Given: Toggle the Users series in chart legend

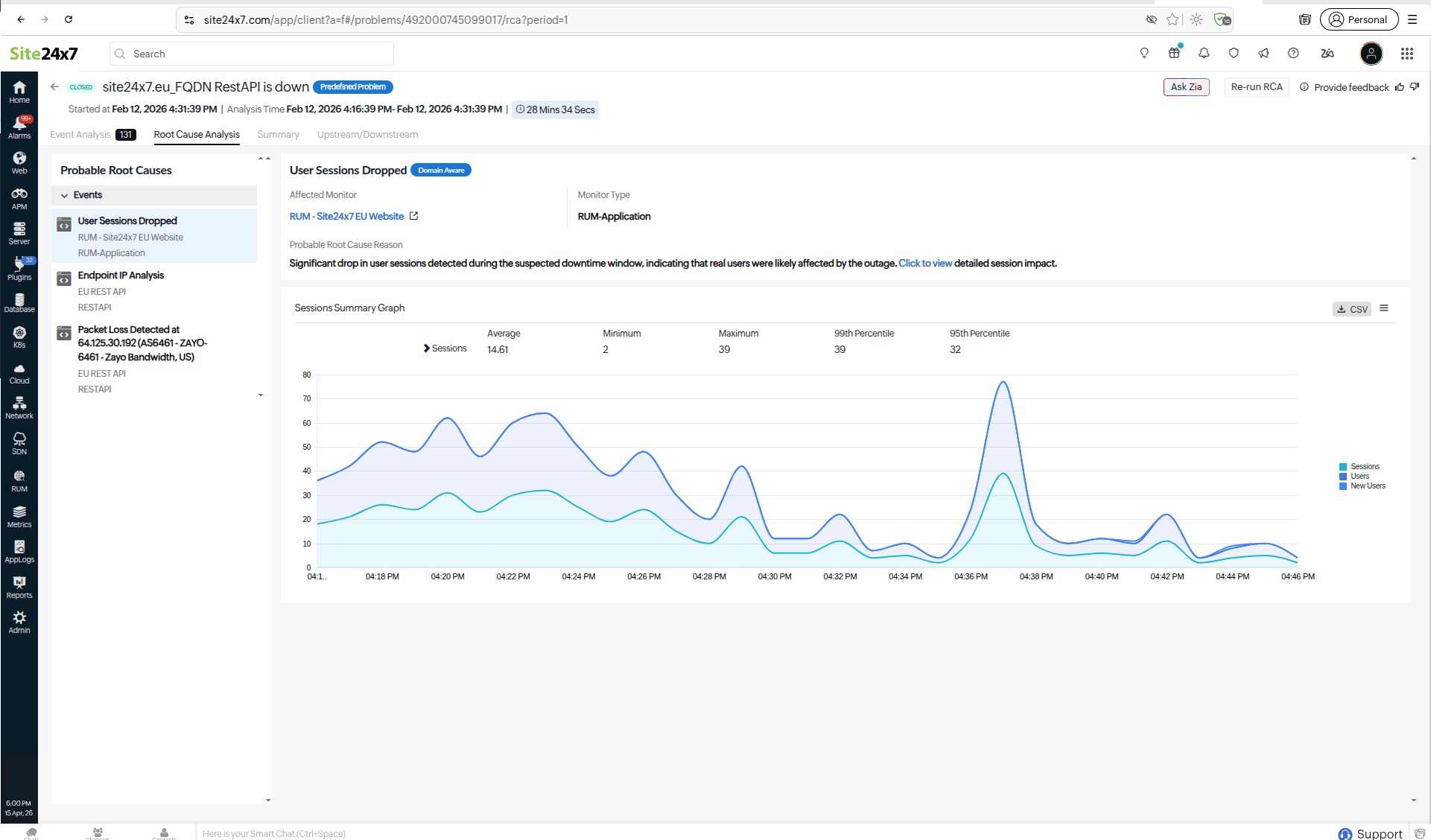Looking at the screenshot, I should click(x=1354, y=476).
